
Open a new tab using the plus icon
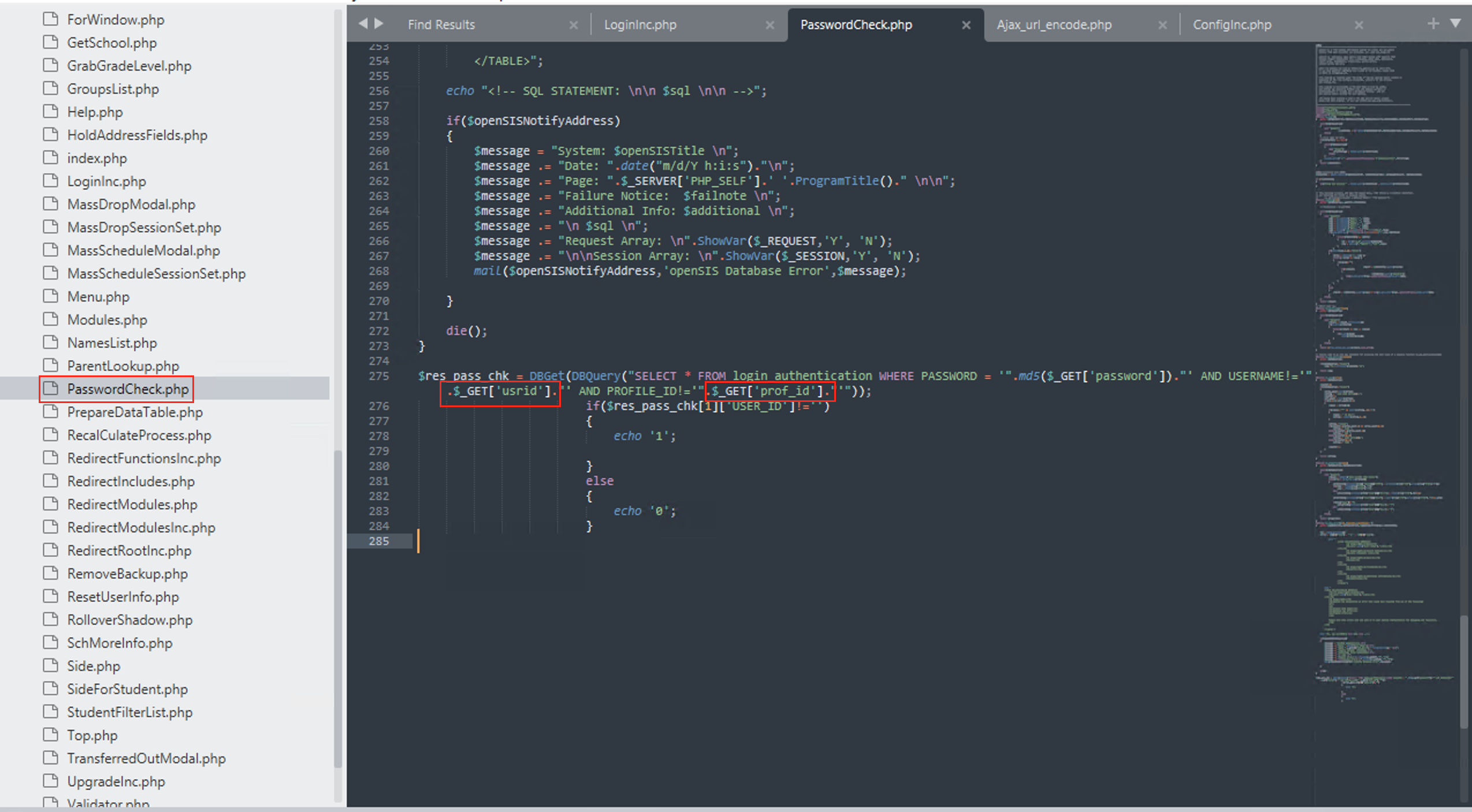pyautogui.click(x=1433, y=23)
